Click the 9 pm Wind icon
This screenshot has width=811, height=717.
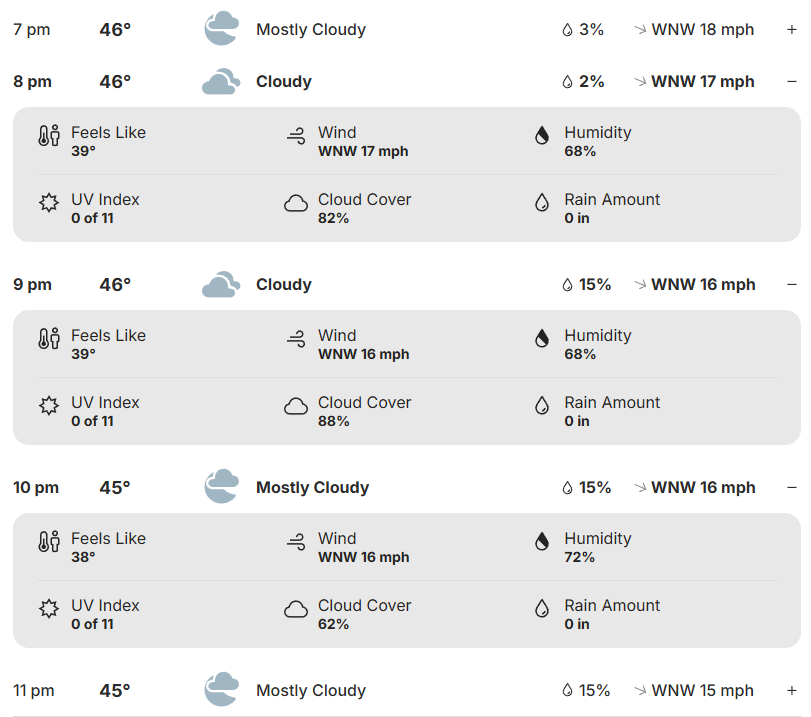296,340
